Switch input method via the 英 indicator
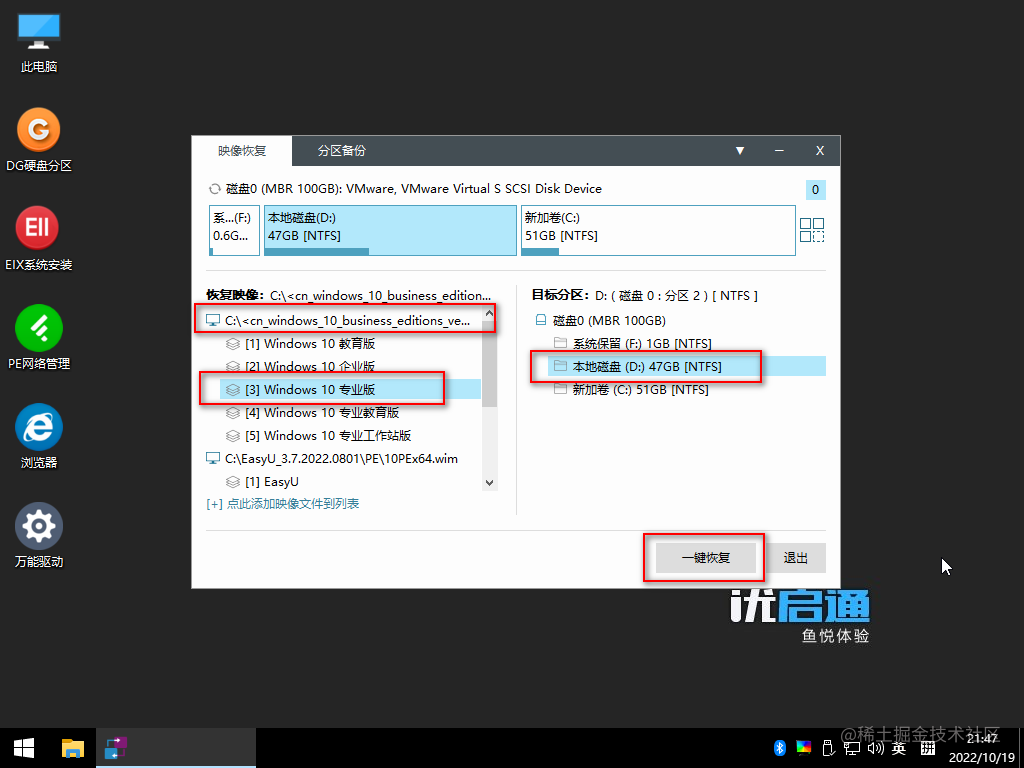 coord(899,747)
